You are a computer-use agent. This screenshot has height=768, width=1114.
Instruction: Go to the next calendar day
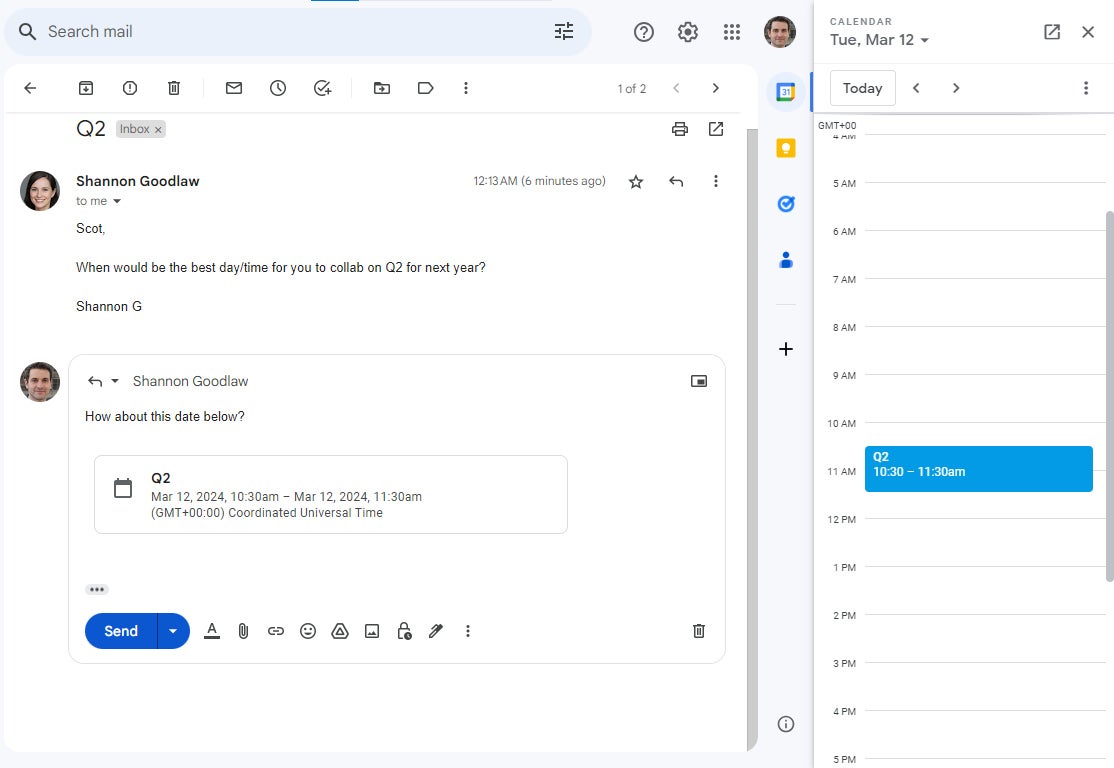coord(956,88)
